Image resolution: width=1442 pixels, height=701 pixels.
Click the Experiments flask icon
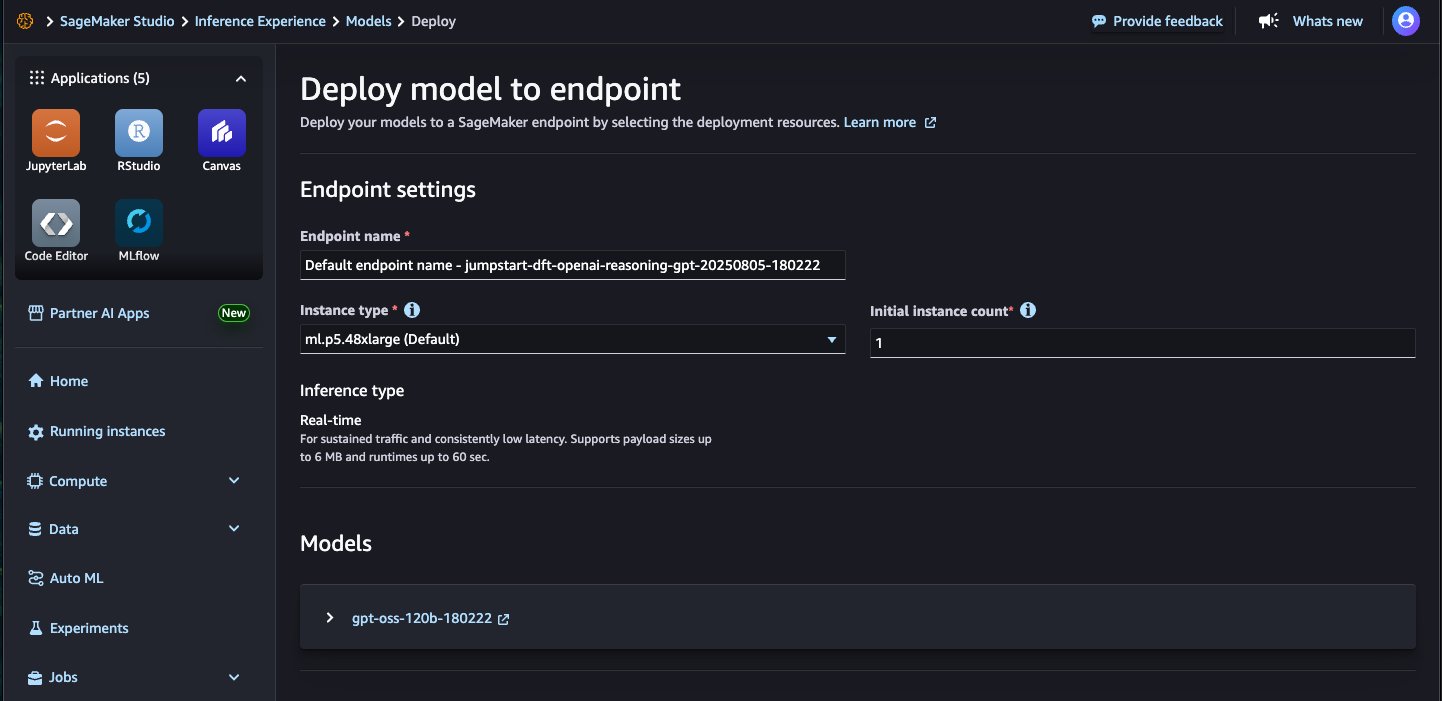(36, 628)
